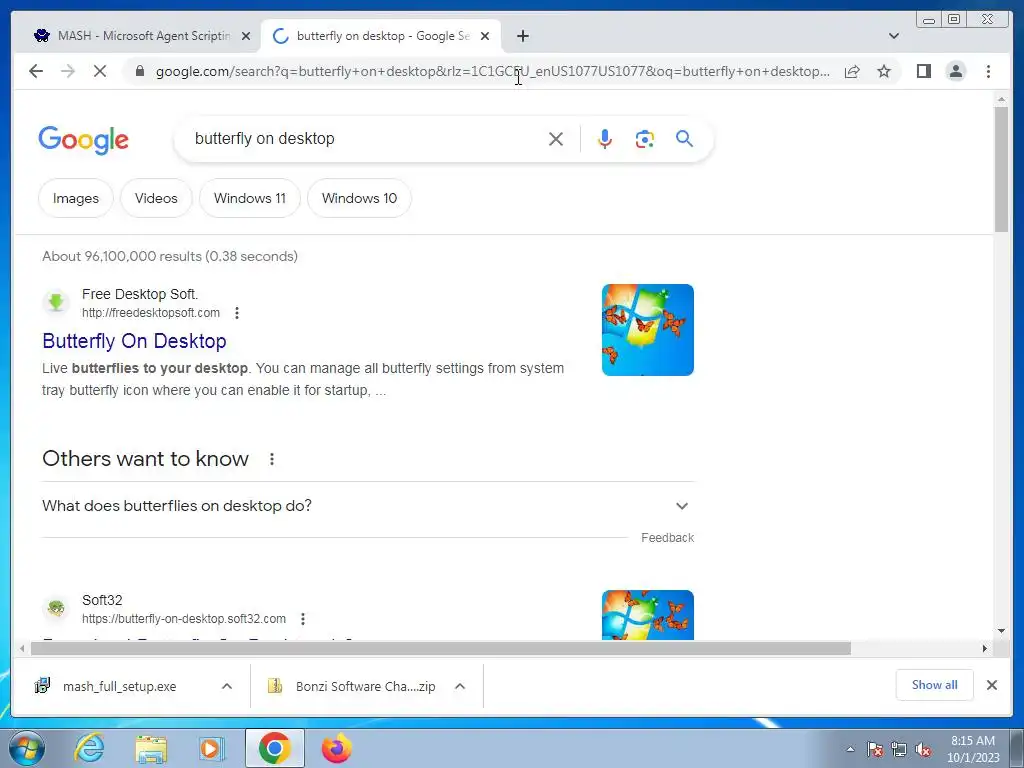Open Others want to know options menu
Screen dimensions: 1024x768
point(272,459)
